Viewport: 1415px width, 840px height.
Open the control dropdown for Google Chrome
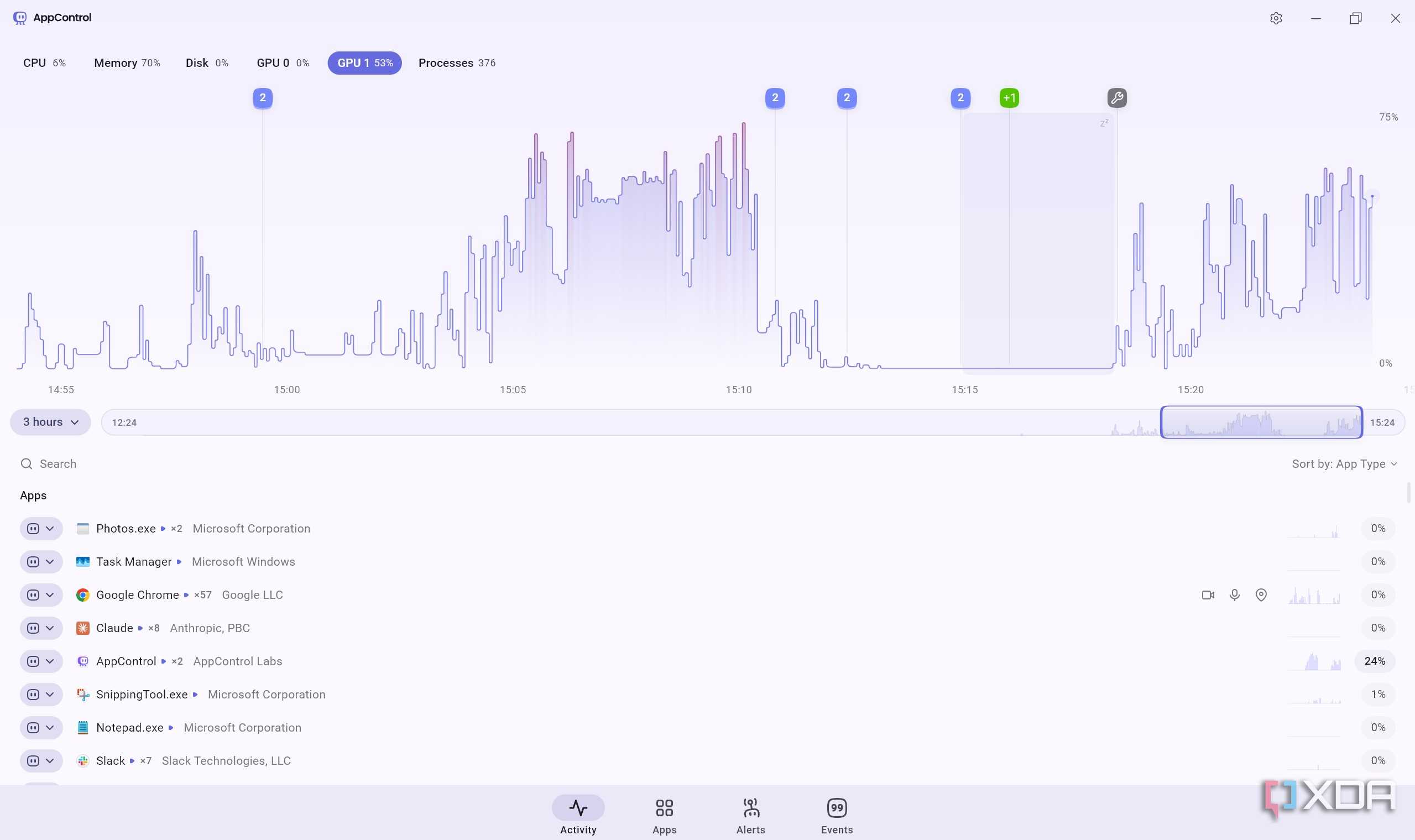[41, 595]
